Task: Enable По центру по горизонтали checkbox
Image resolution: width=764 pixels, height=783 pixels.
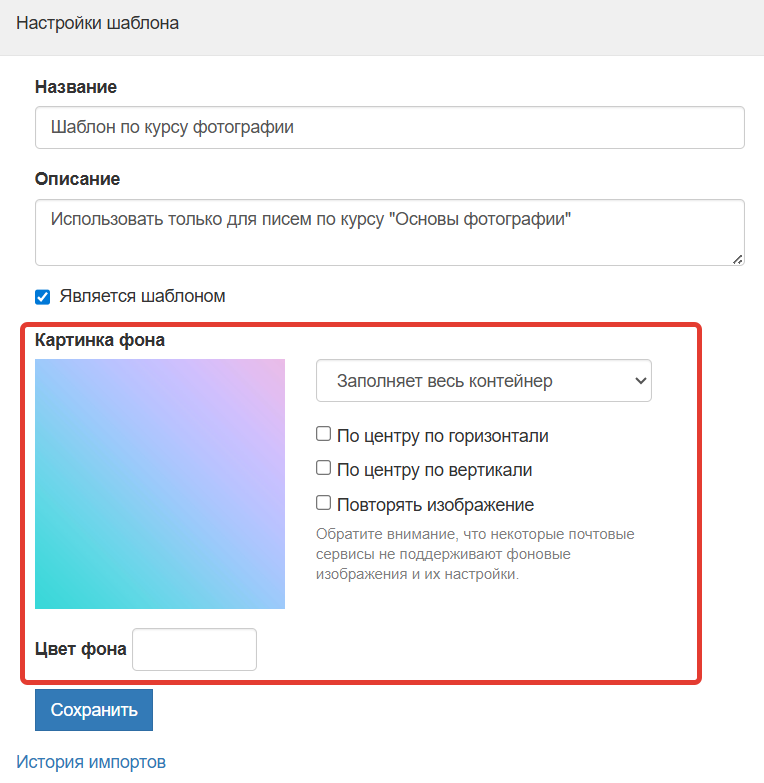Action: click(324, 434)
